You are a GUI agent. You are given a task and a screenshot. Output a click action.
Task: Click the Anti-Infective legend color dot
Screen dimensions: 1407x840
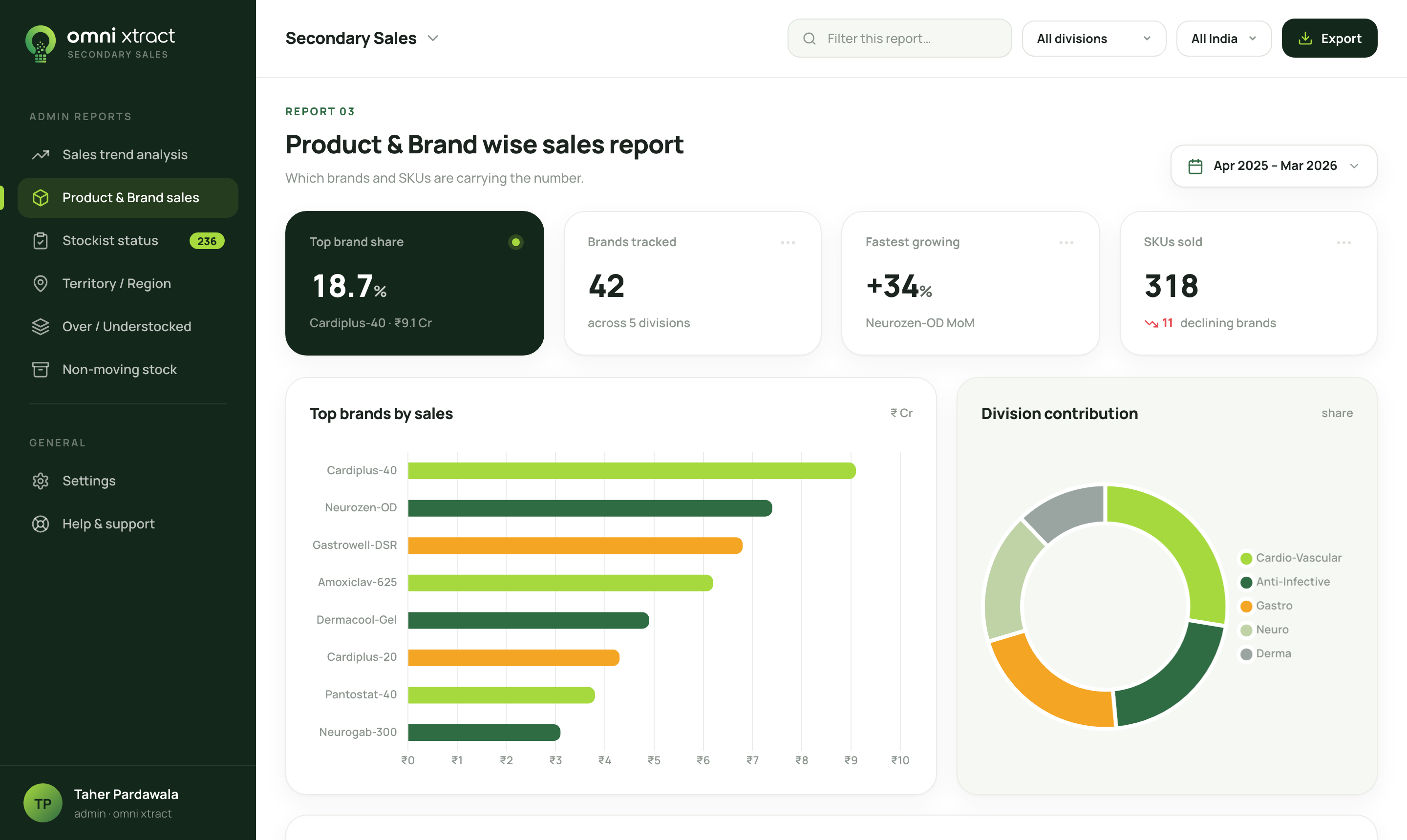coord(1246,583)
